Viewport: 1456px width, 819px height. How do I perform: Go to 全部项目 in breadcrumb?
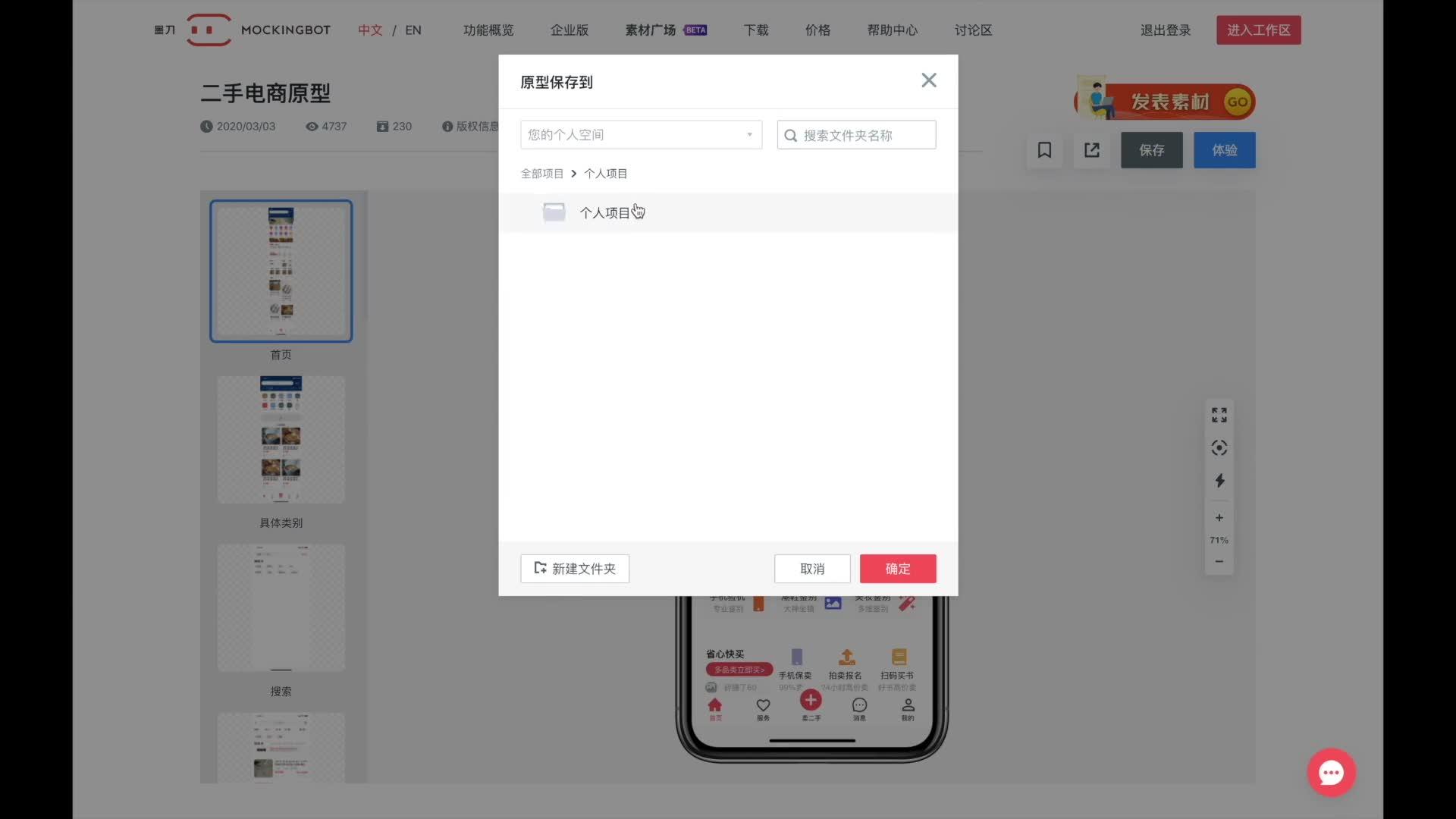pyautogui.click(x=541, y=174)
